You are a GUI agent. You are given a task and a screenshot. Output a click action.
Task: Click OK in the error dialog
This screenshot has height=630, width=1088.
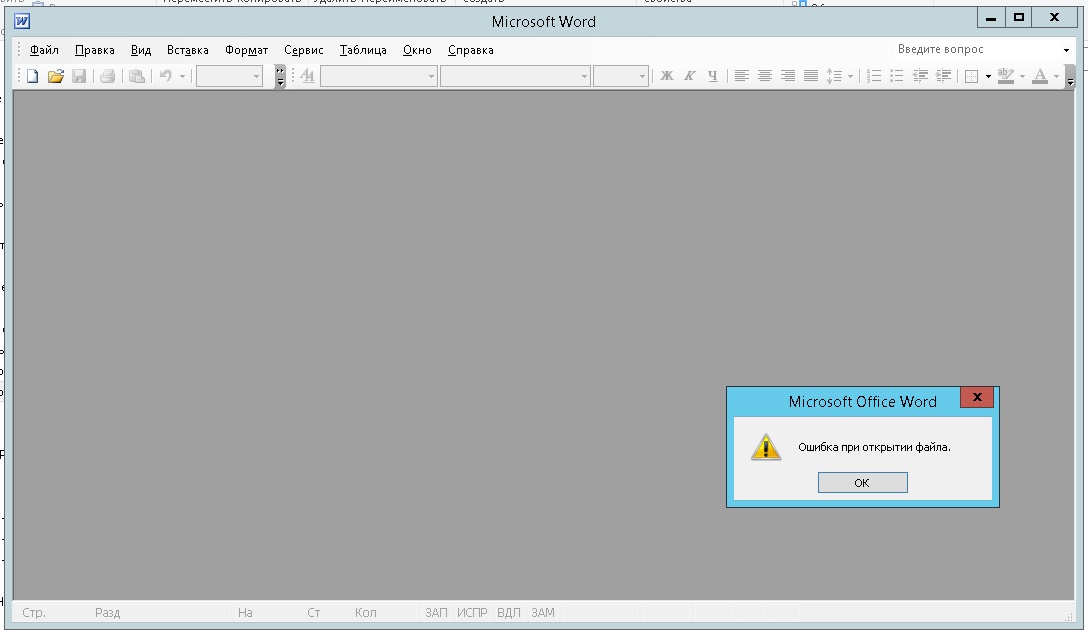862,483
